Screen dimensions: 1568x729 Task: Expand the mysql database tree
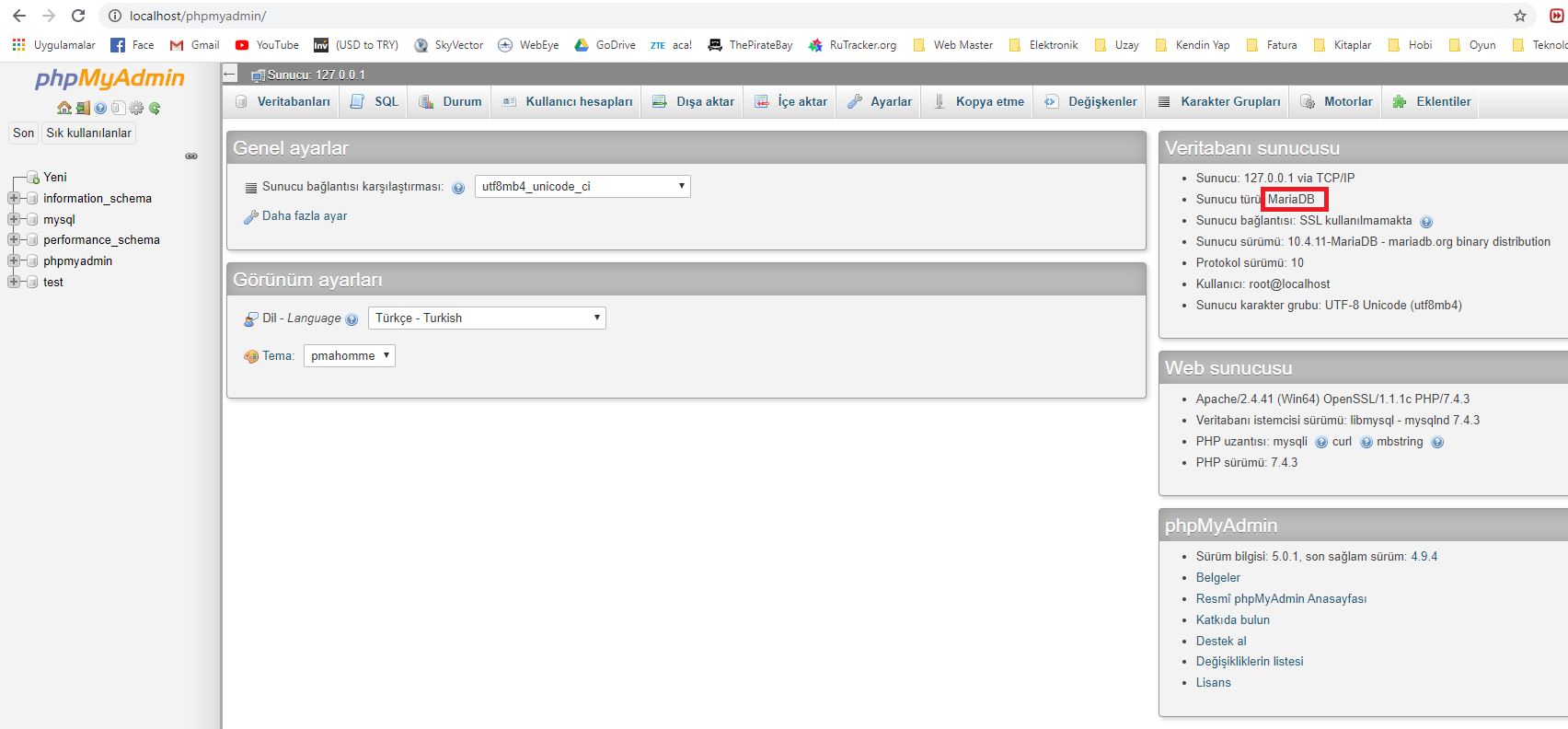(x=14, y=219)
